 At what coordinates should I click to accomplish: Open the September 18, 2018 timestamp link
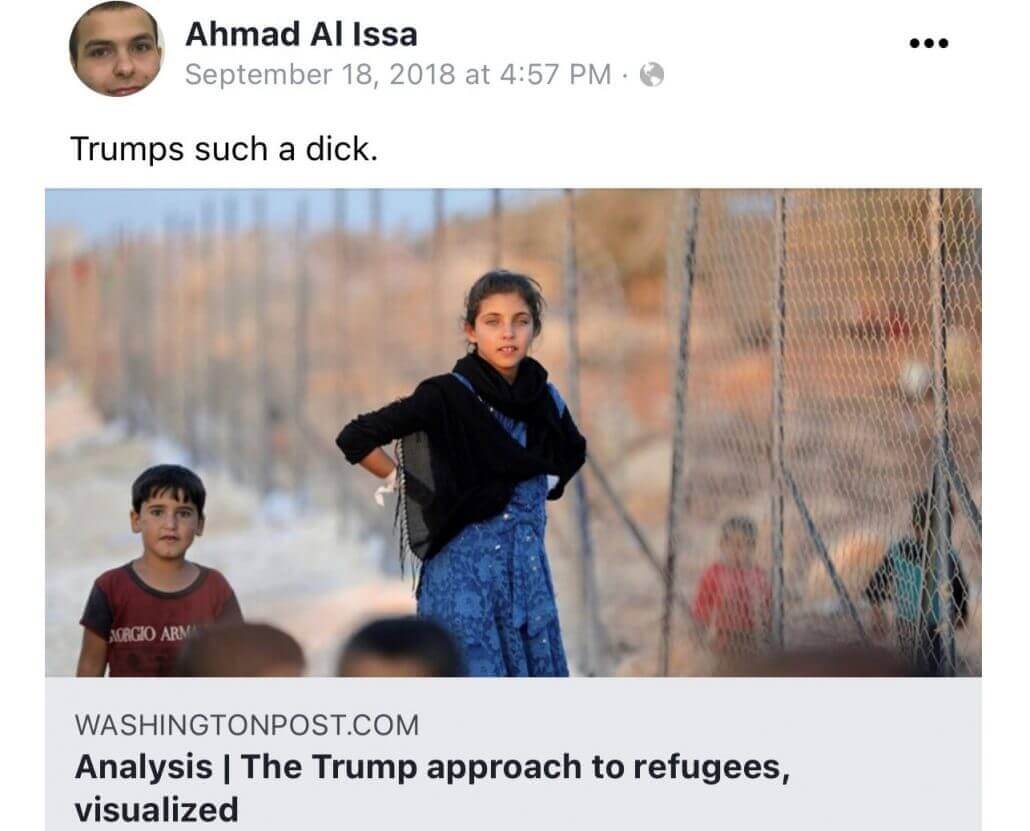398,74
